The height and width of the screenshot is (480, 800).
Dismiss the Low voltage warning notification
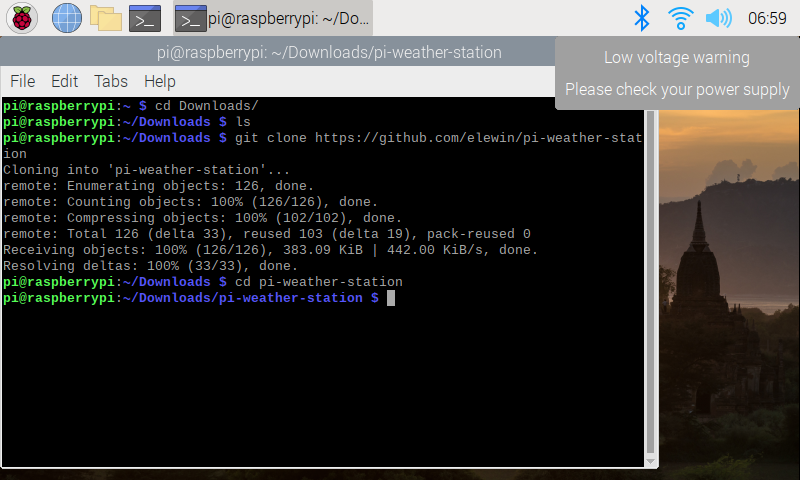pos(677,73)
